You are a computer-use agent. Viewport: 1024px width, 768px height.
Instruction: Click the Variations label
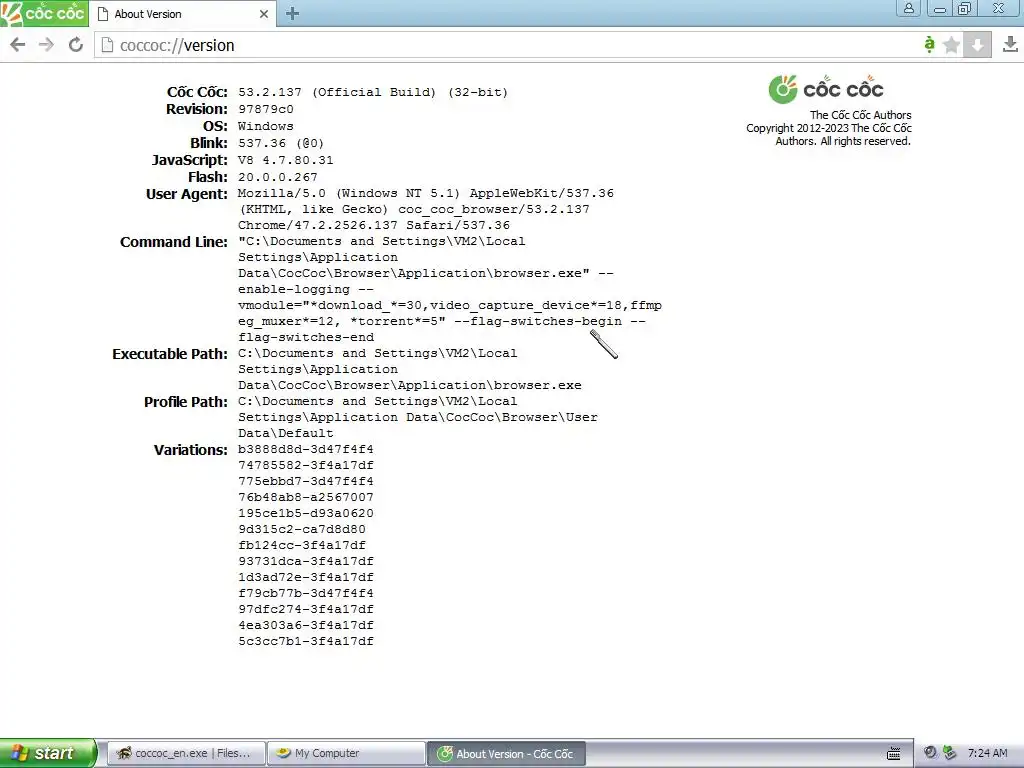191,450
